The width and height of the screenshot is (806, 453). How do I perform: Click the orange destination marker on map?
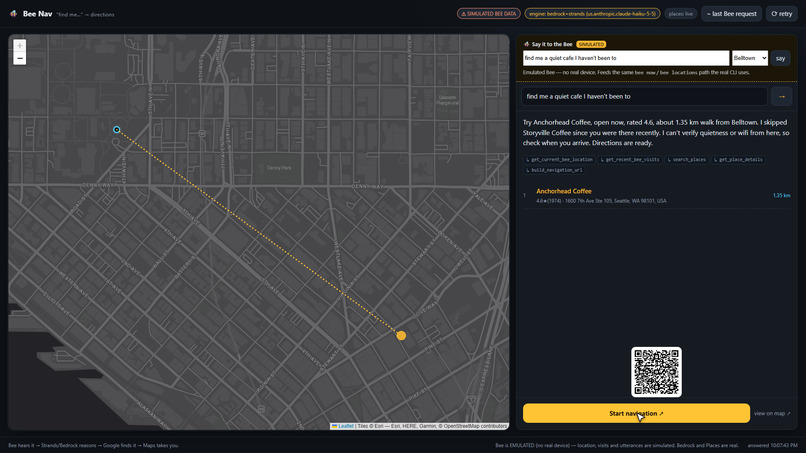(401, 335)
